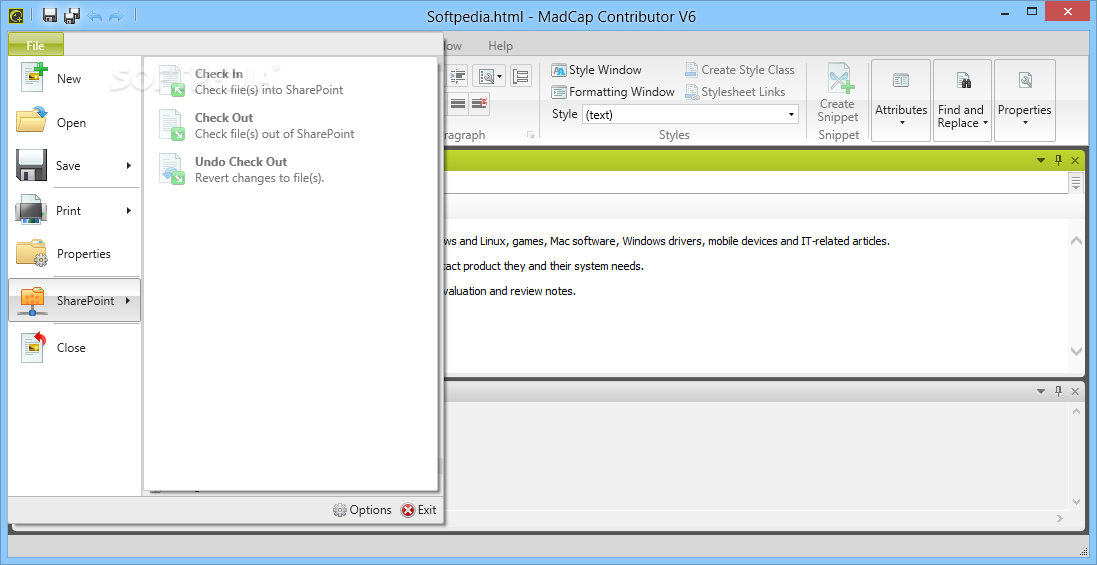Click the indent paragraph icon in ribbon

click(457, 76)
